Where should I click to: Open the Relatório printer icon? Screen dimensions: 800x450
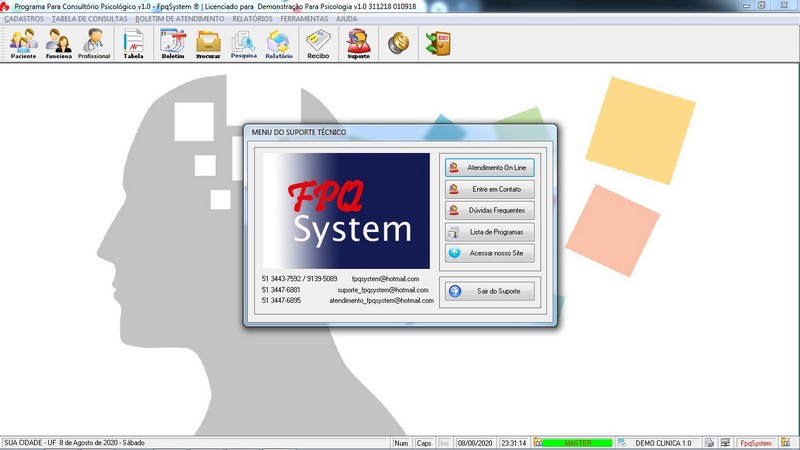279,44
